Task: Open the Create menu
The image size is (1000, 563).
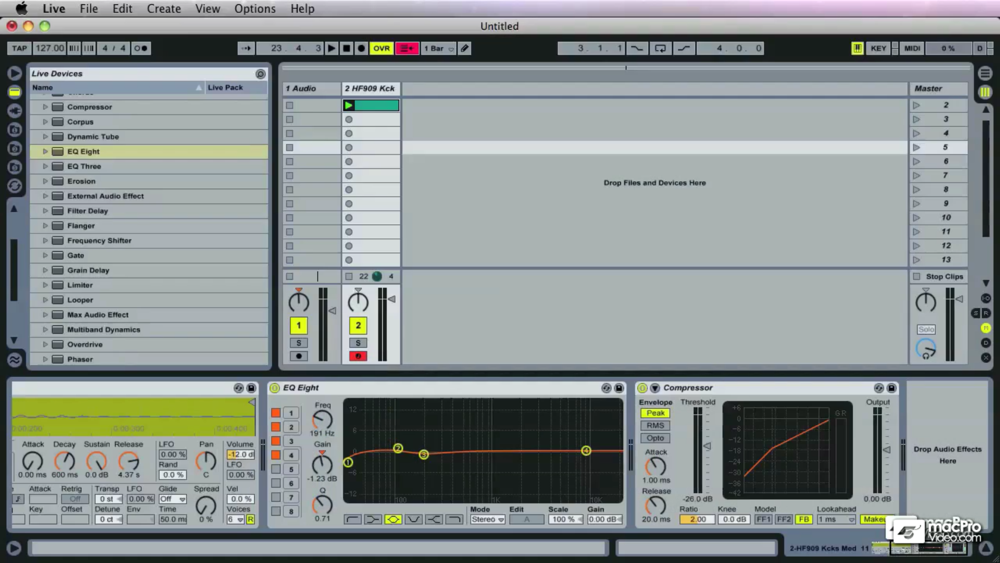Action: pyautogui.click(x=164, y=8)
